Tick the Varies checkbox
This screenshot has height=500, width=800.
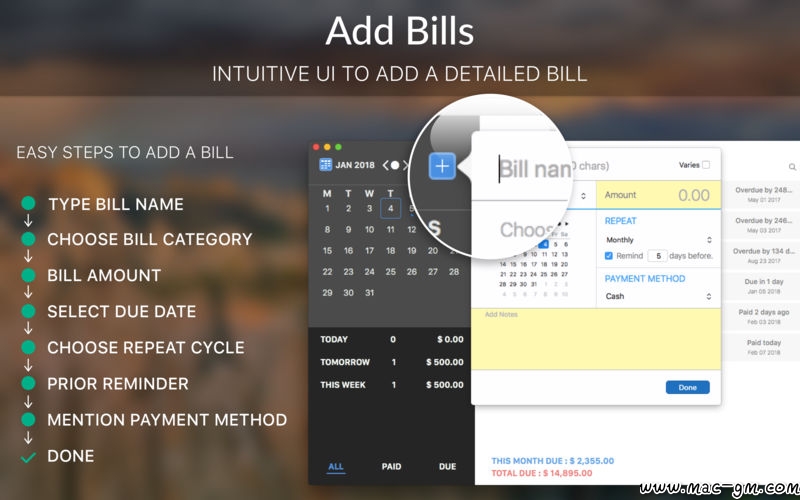pos(706,165)
